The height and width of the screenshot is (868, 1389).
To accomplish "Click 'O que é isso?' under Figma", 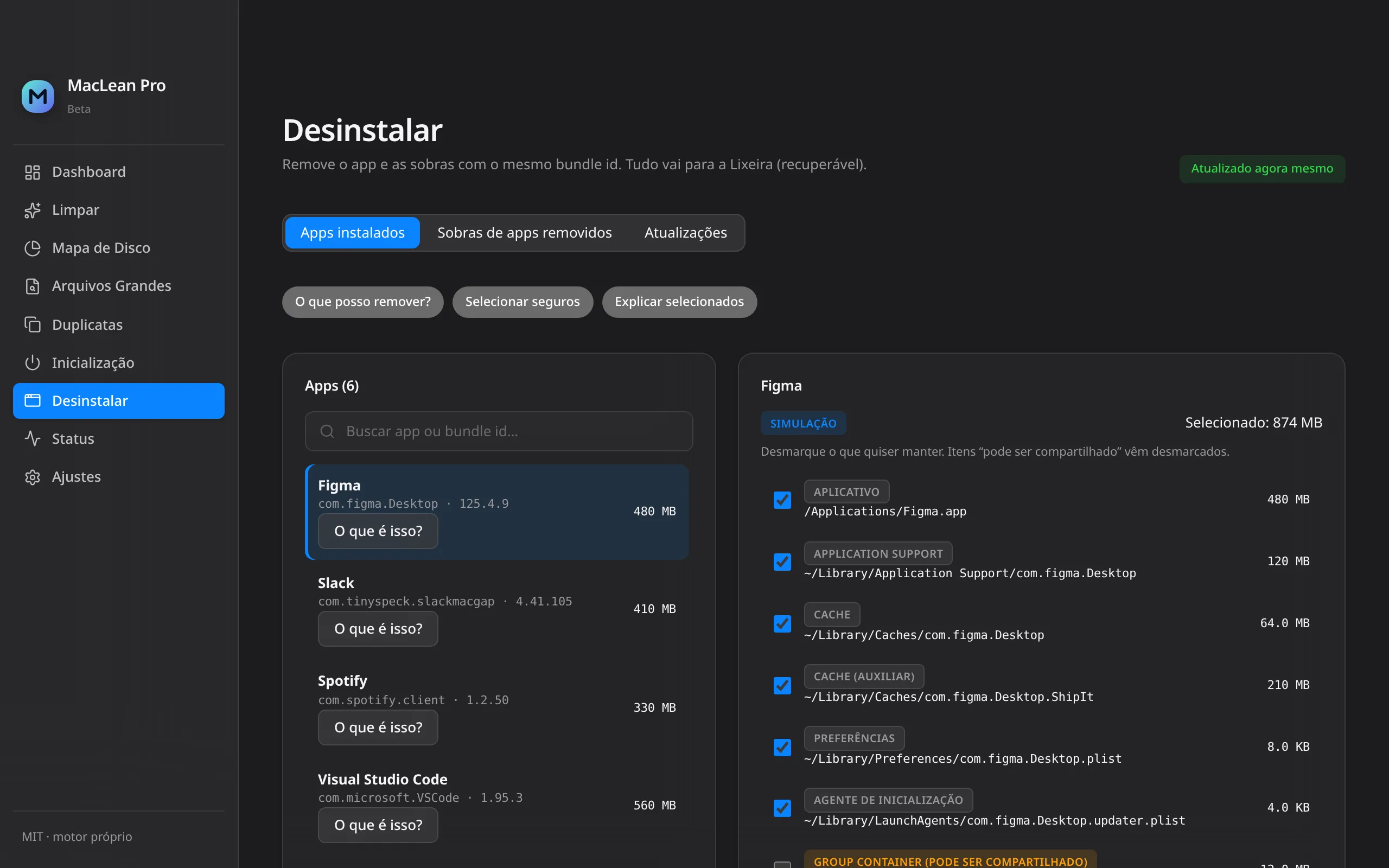I will 378,531.
